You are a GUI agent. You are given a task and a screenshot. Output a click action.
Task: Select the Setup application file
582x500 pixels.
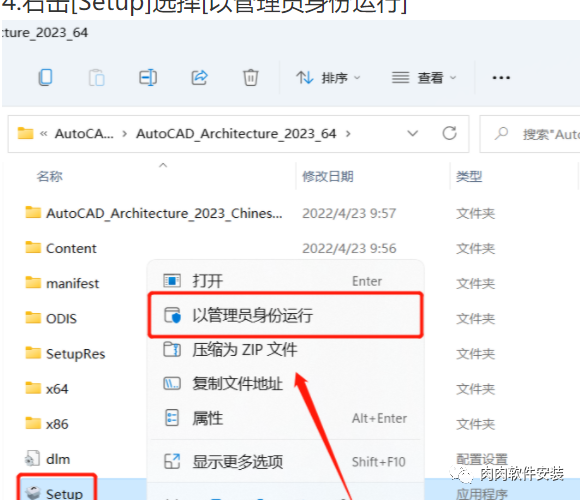(64, 493)
